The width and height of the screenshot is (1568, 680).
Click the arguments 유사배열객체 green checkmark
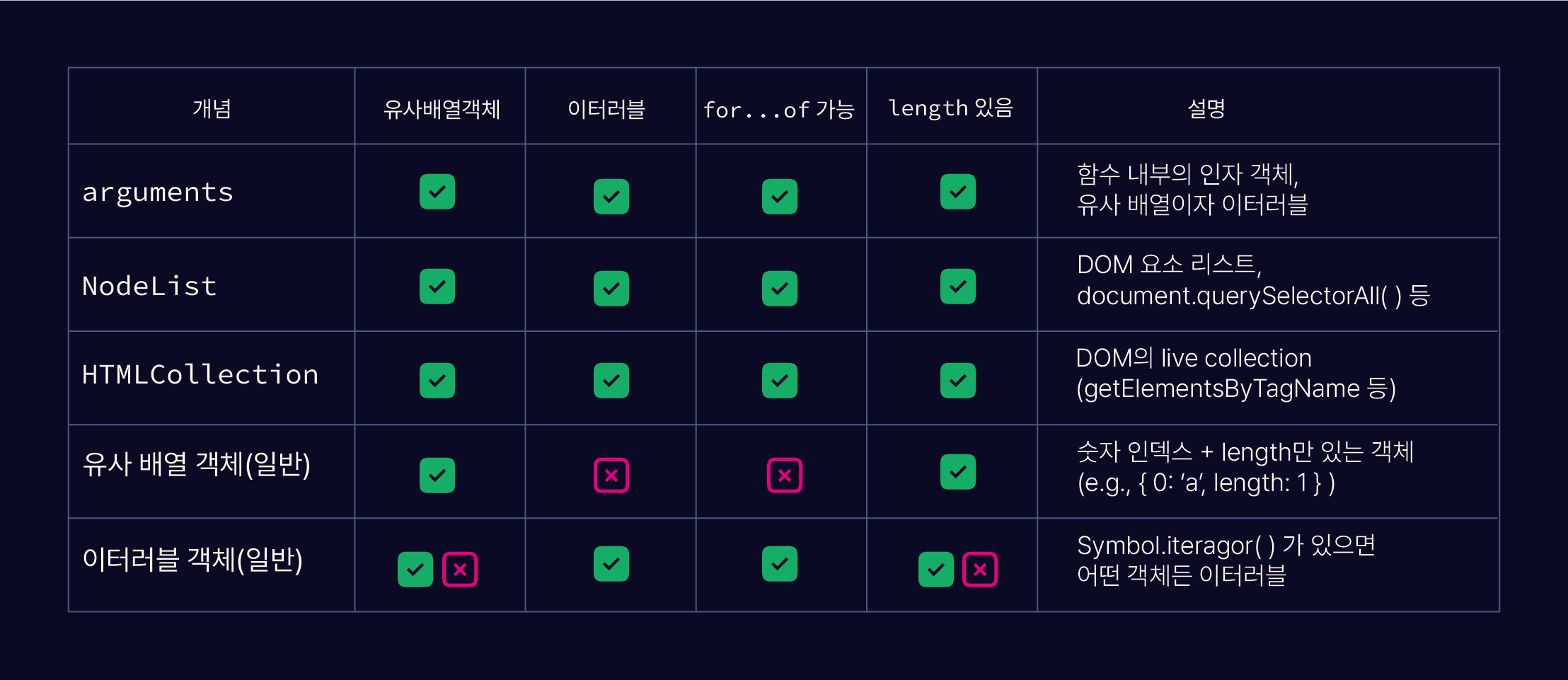point(437,192)
